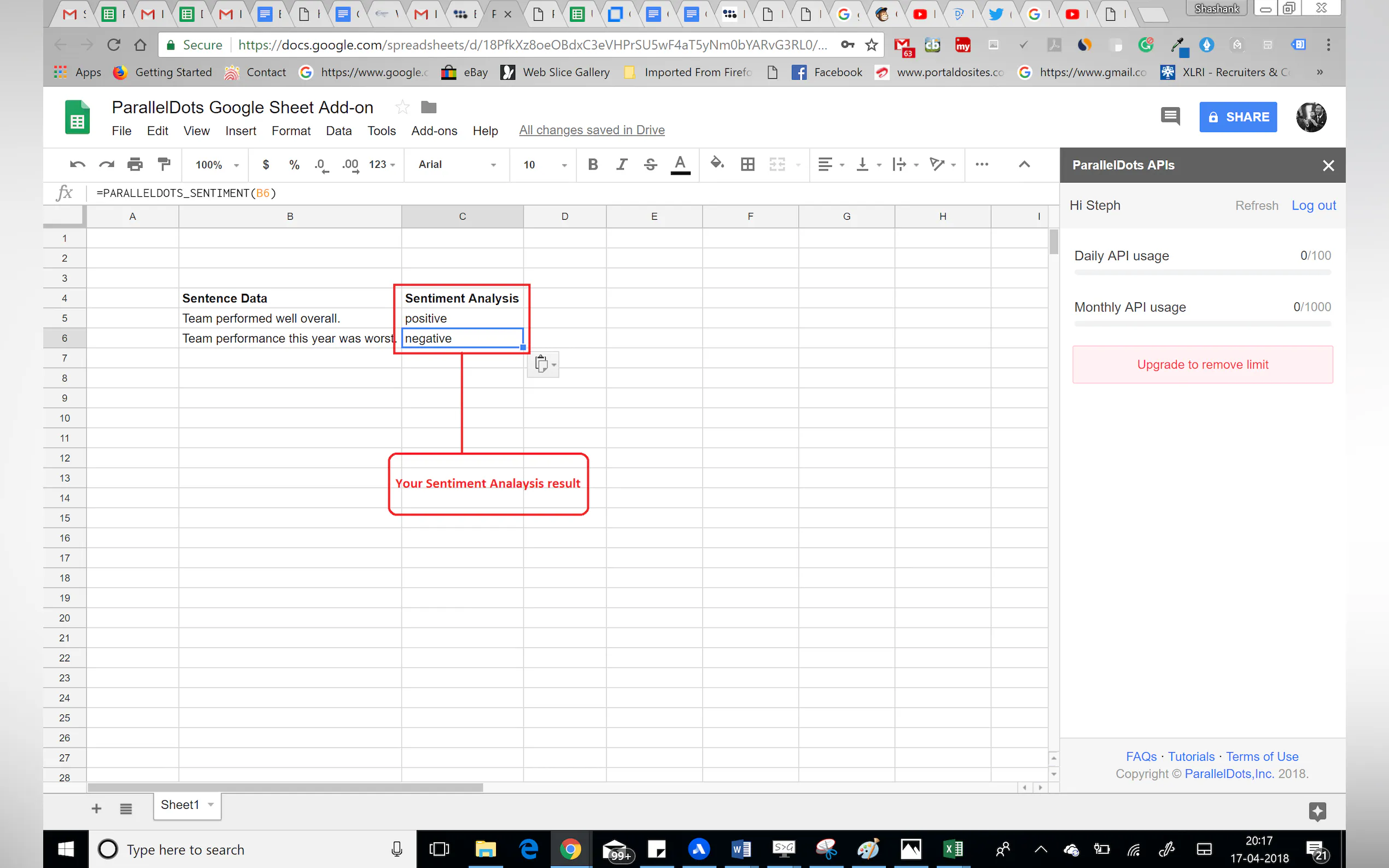Toggle bold formatting
The image size is (1389, 868).
[593, 165]
